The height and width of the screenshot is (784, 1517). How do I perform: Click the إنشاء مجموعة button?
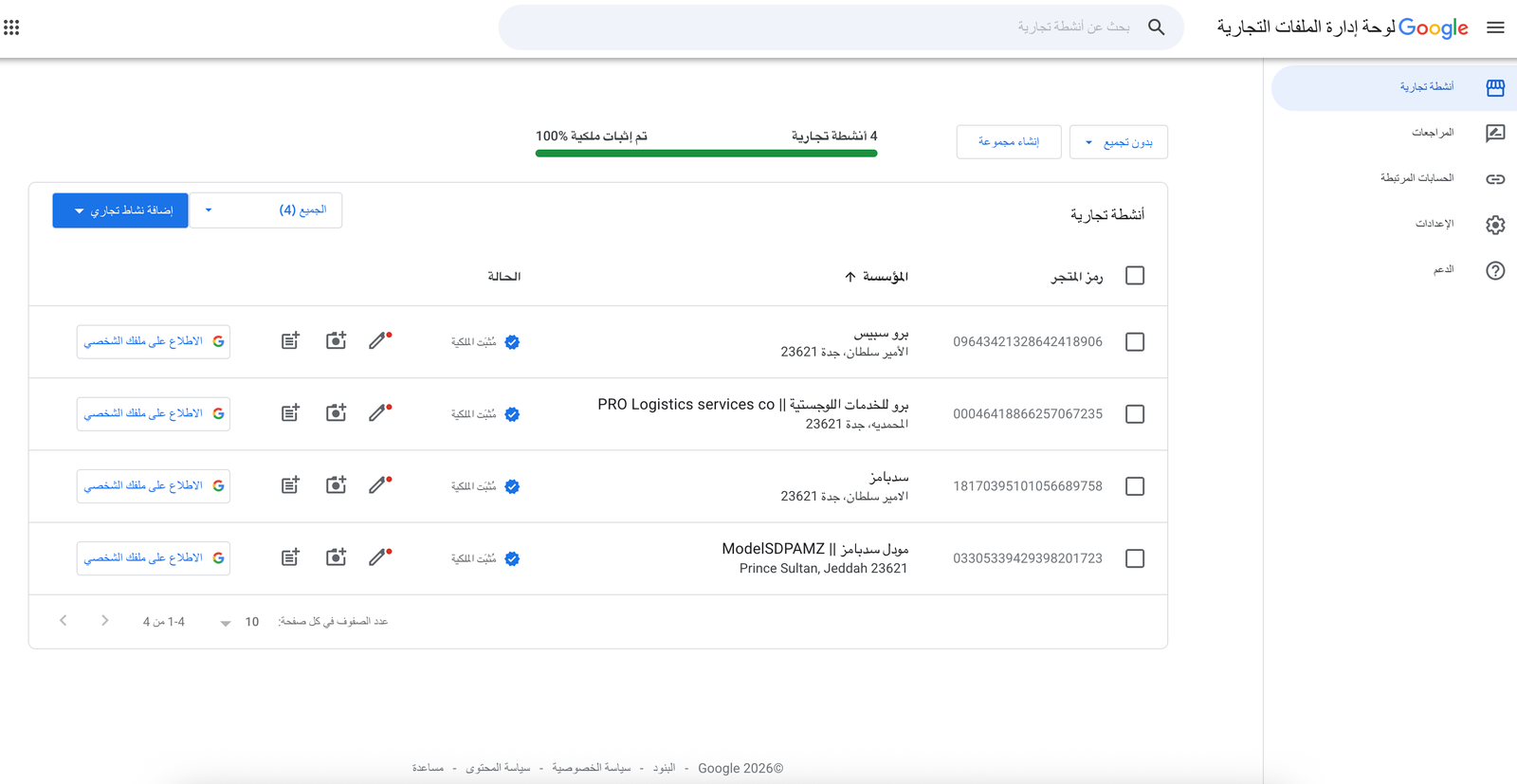(1009, 142)
